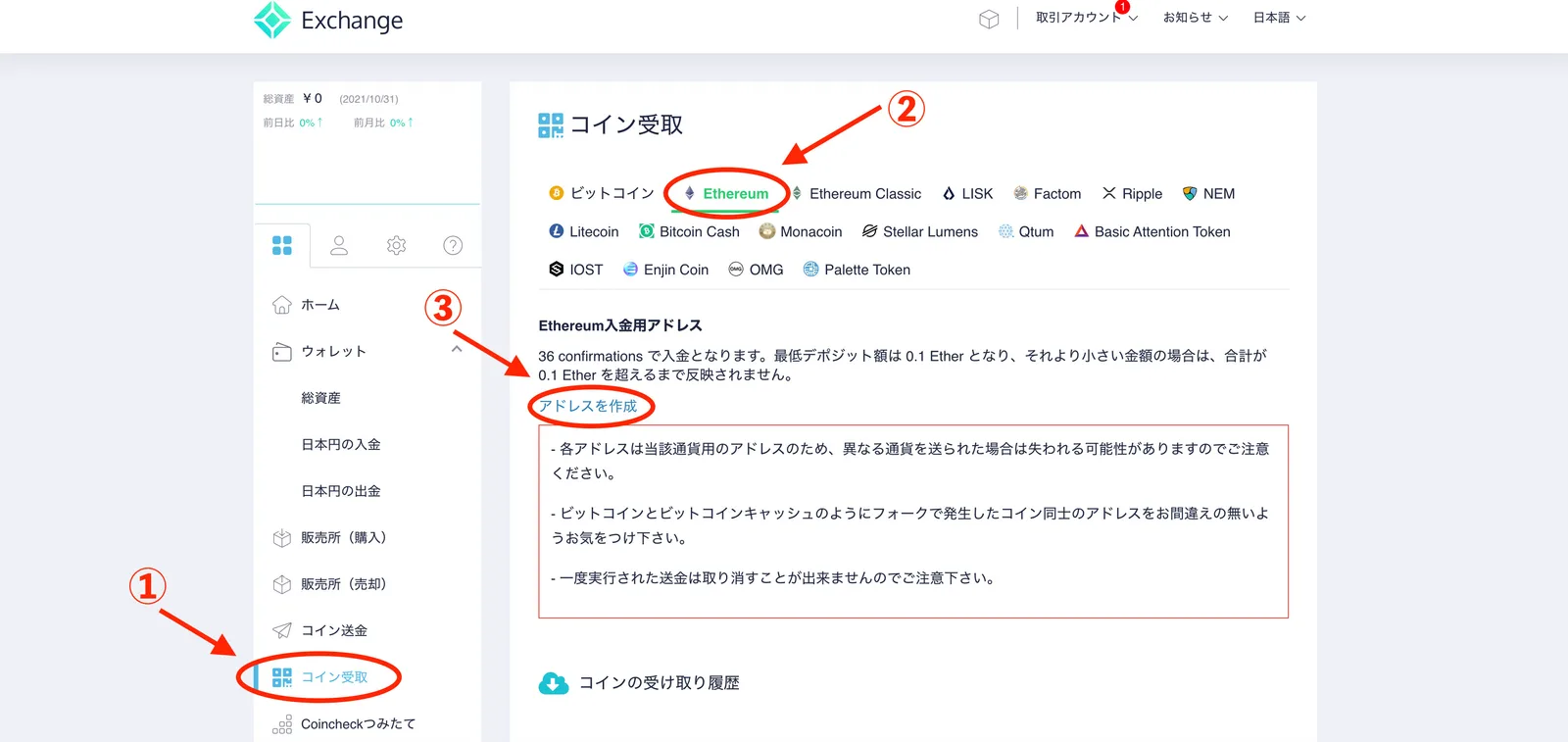The image size is (1568, 742).
Task: Click the cloud download history icon
Action: click(x=554, y=683)
